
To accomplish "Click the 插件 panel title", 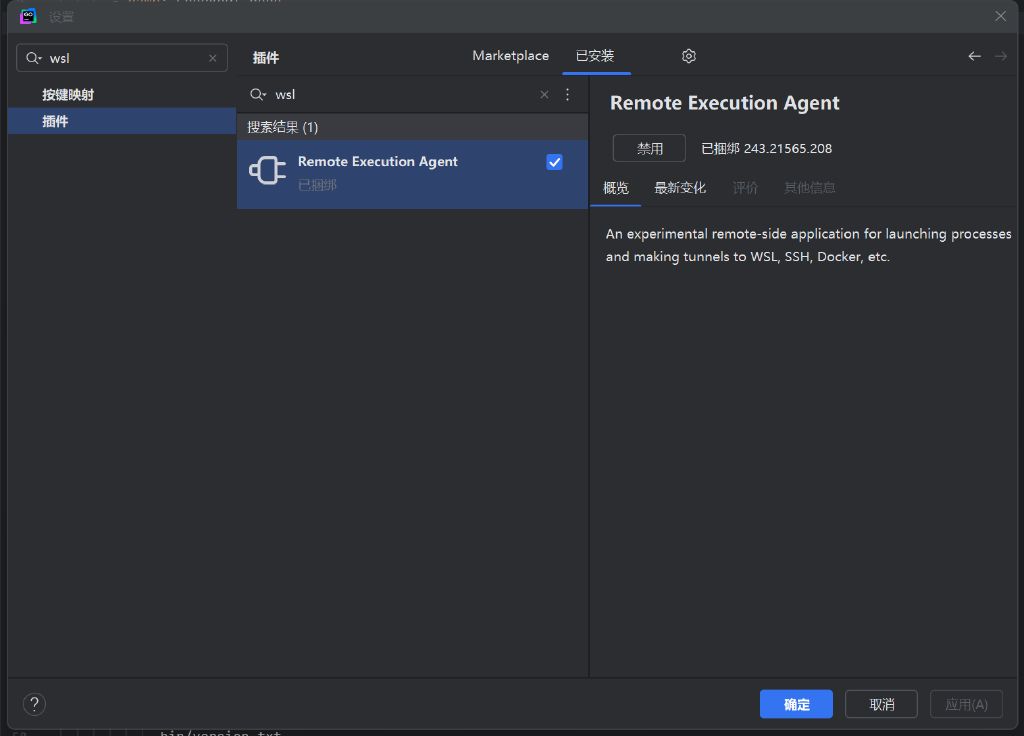I will pos(266,57).
